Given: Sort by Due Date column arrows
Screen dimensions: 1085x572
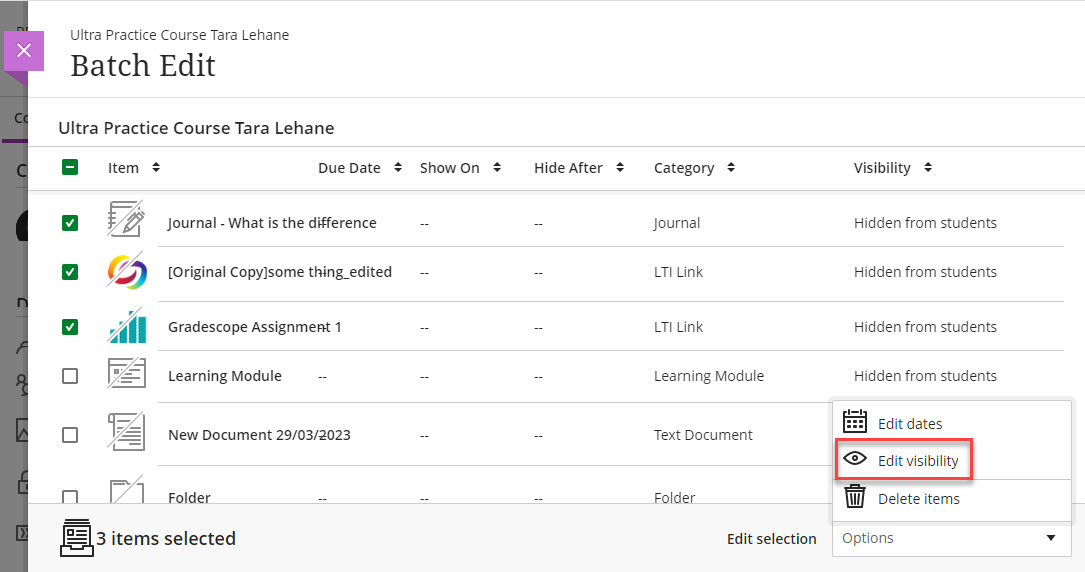Looking at the screenshot, I should tap(398, 167).
